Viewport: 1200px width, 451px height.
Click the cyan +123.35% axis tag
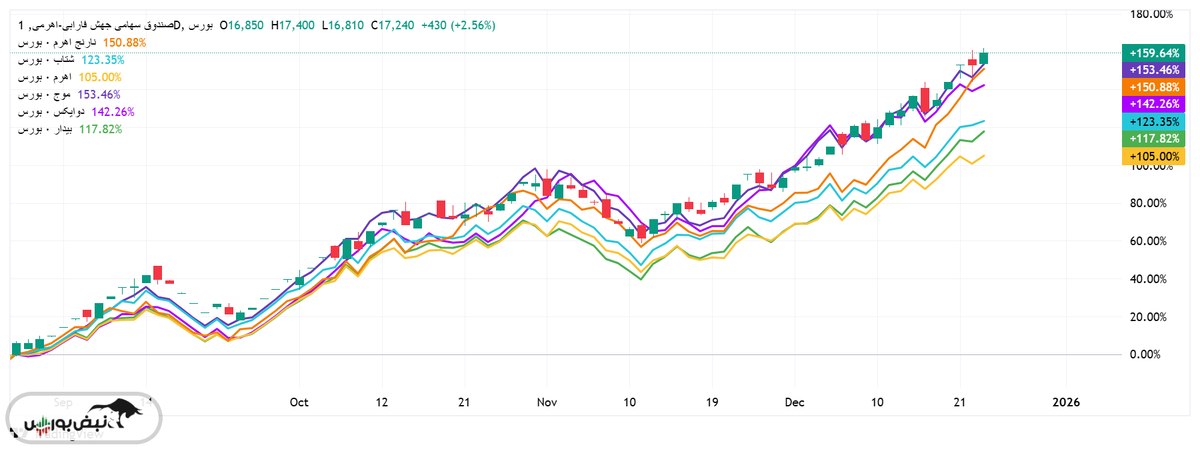[1153, 121]
